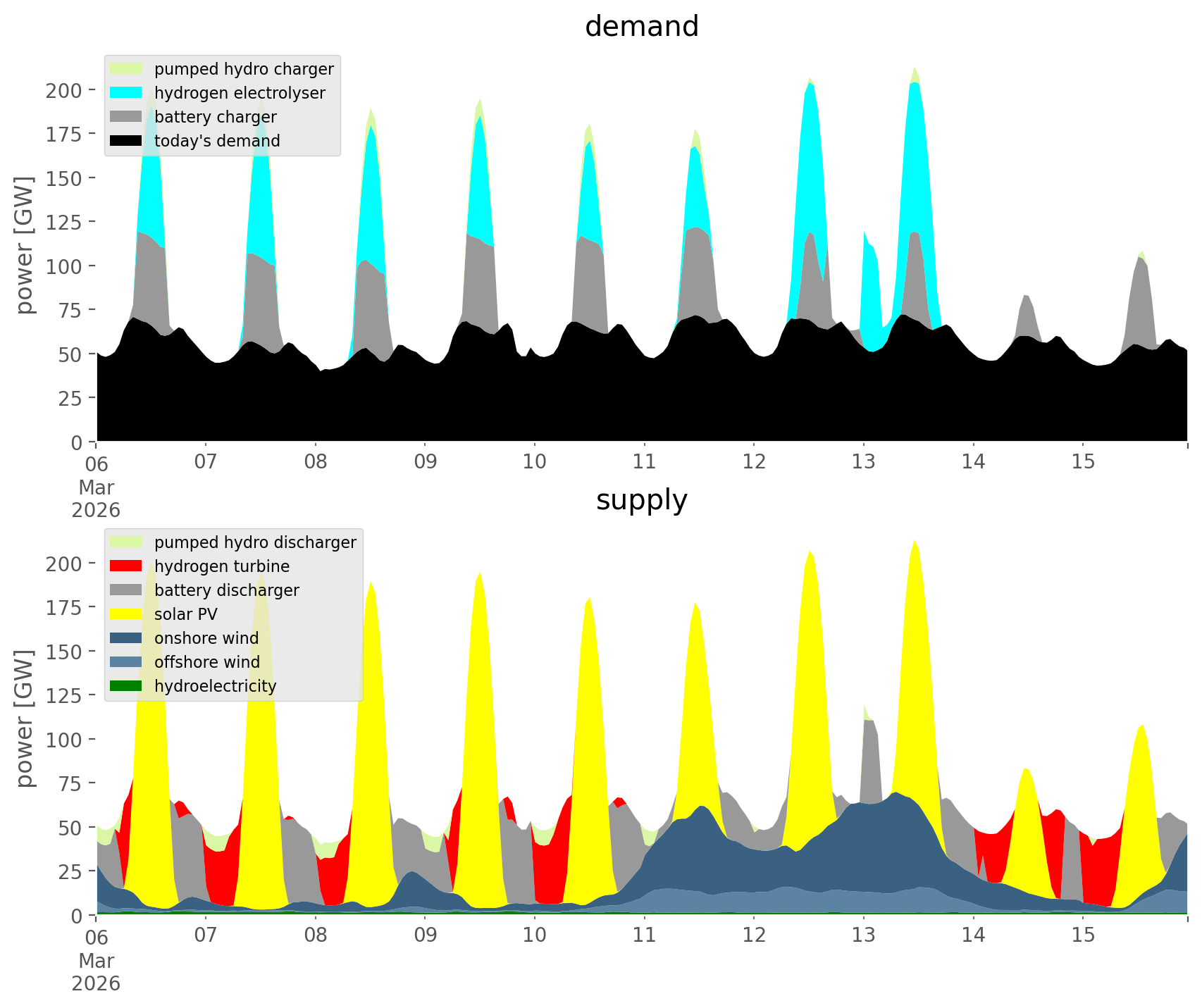This screenshot has width=1202, height=1008.
Task: Click the 13 date tick on demand chart
Action: (863, 462)
